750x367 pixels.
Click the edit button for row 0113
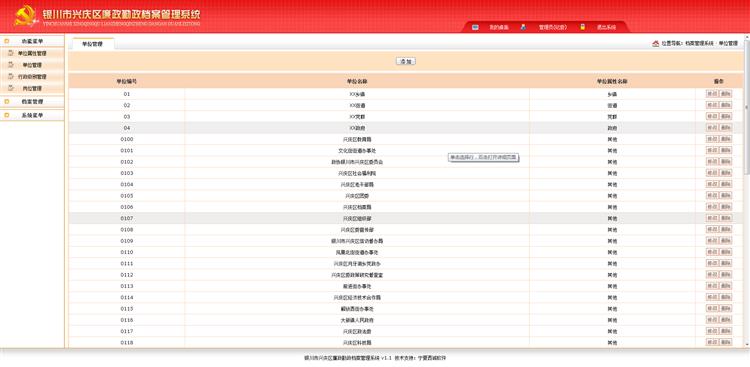click(x=712, y=286)
